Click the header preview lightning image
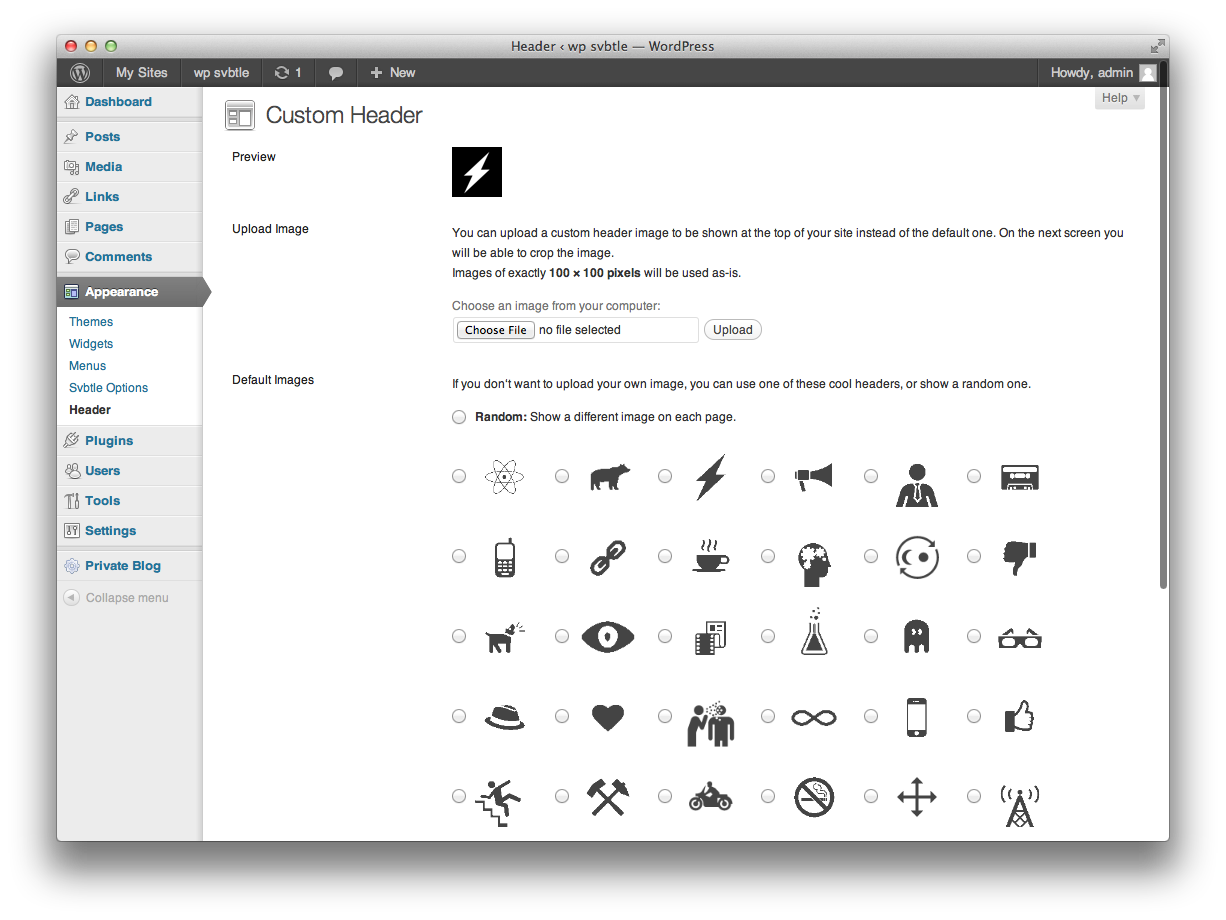 pos(477,172)
